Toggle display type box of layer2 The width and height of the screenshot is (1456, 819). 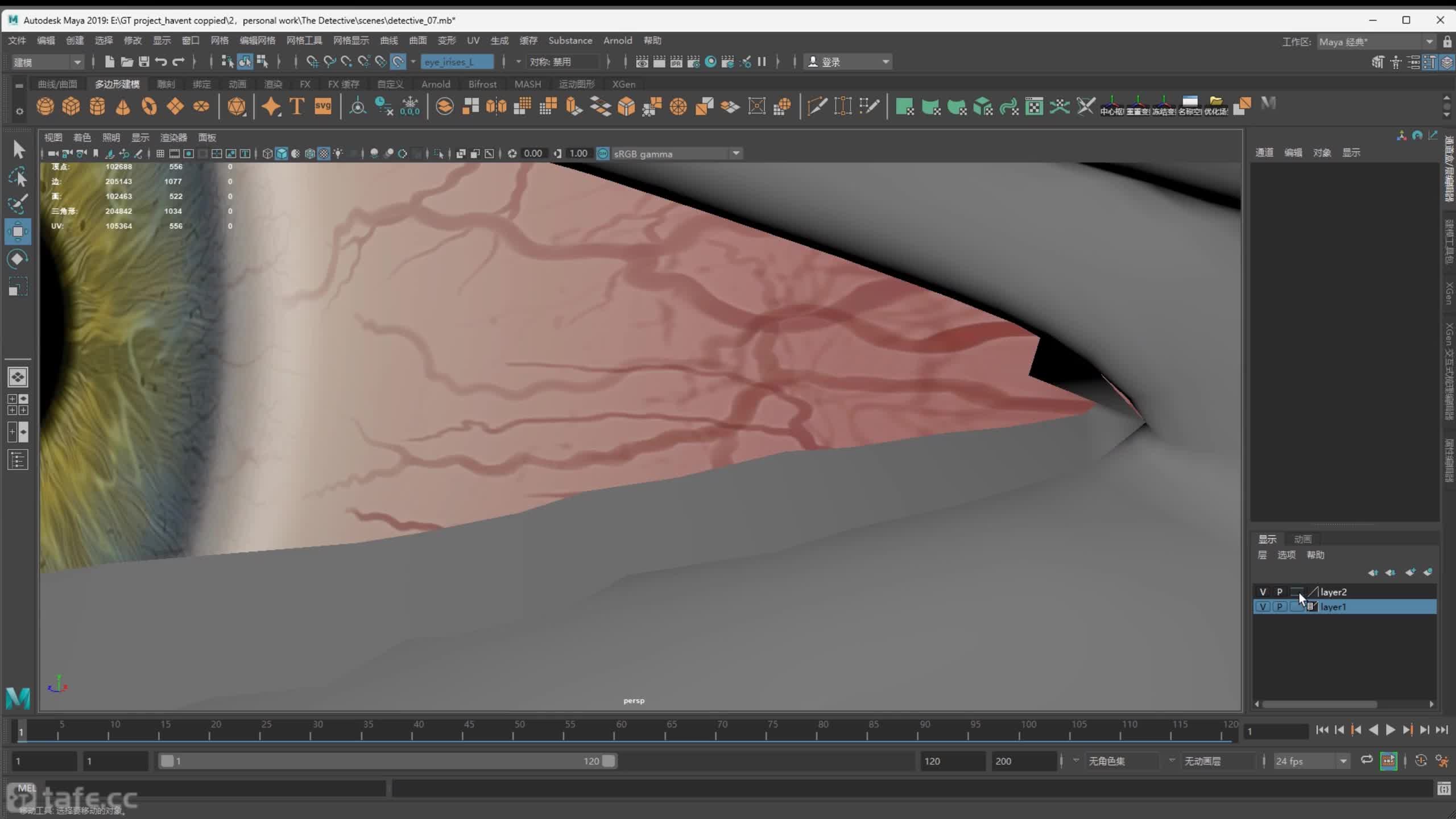[1296, 591]
